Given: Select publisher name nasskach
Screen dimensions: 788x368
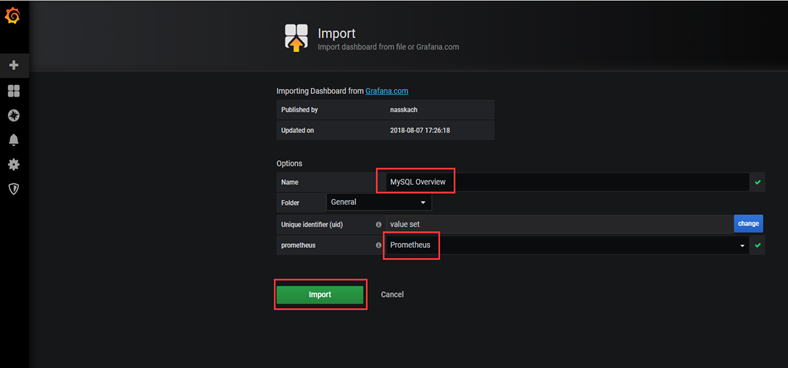Looking at the screenshot, I should 404,110.
